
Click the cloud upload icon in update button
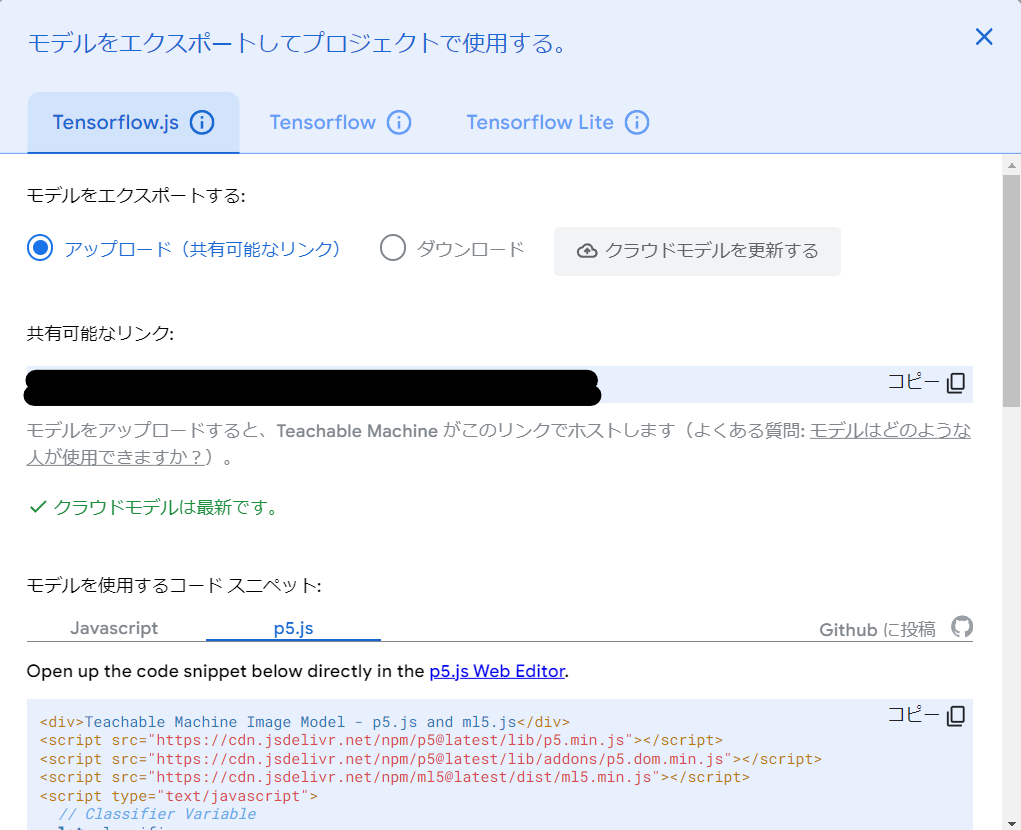tap(585, 251)
